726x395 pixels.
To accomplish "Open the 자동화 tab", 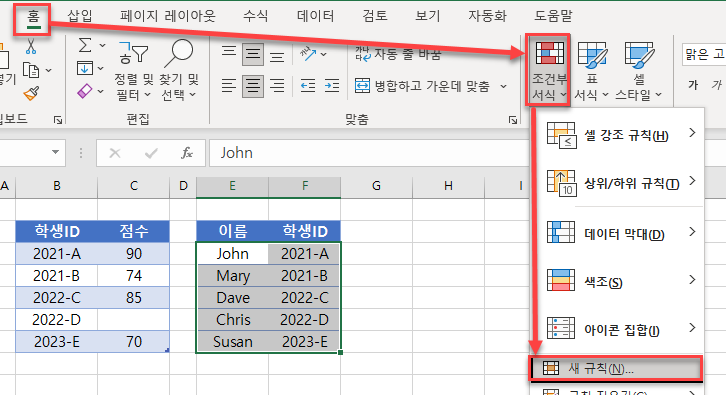I will pyautogui.click(x=487, y=16).
